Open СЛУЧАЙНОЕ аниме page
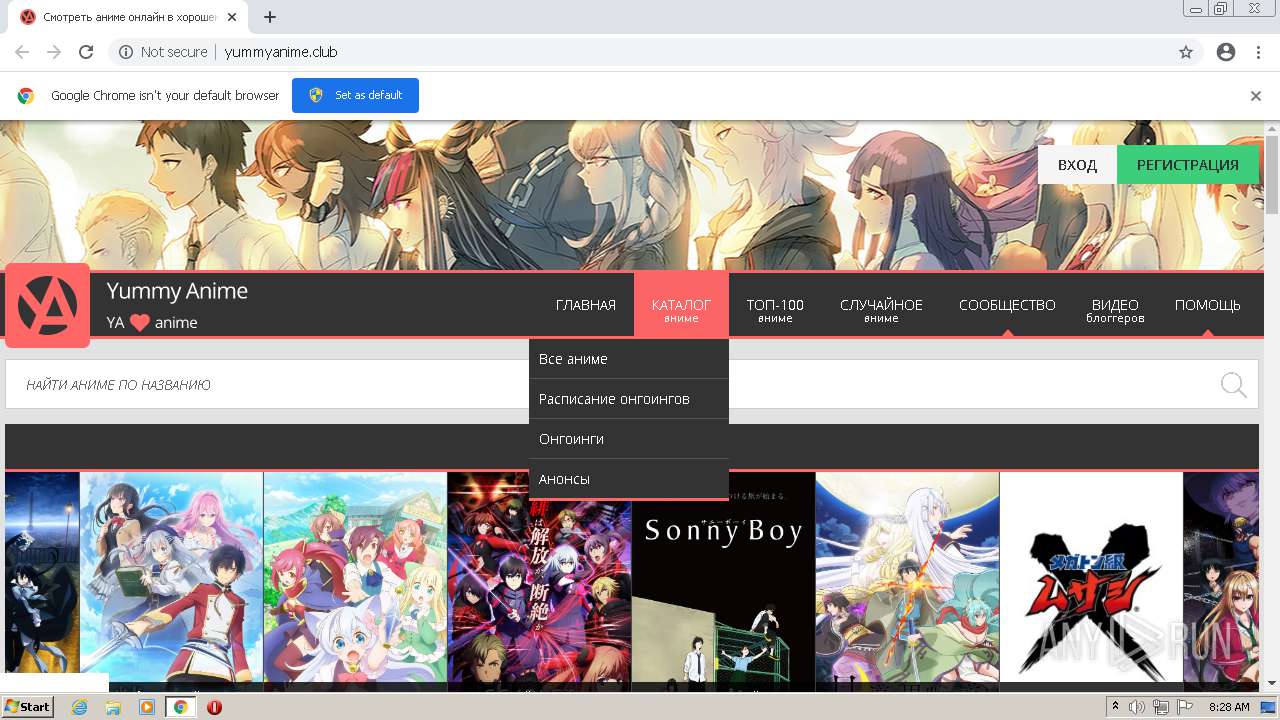 click(x=881, y=310)
